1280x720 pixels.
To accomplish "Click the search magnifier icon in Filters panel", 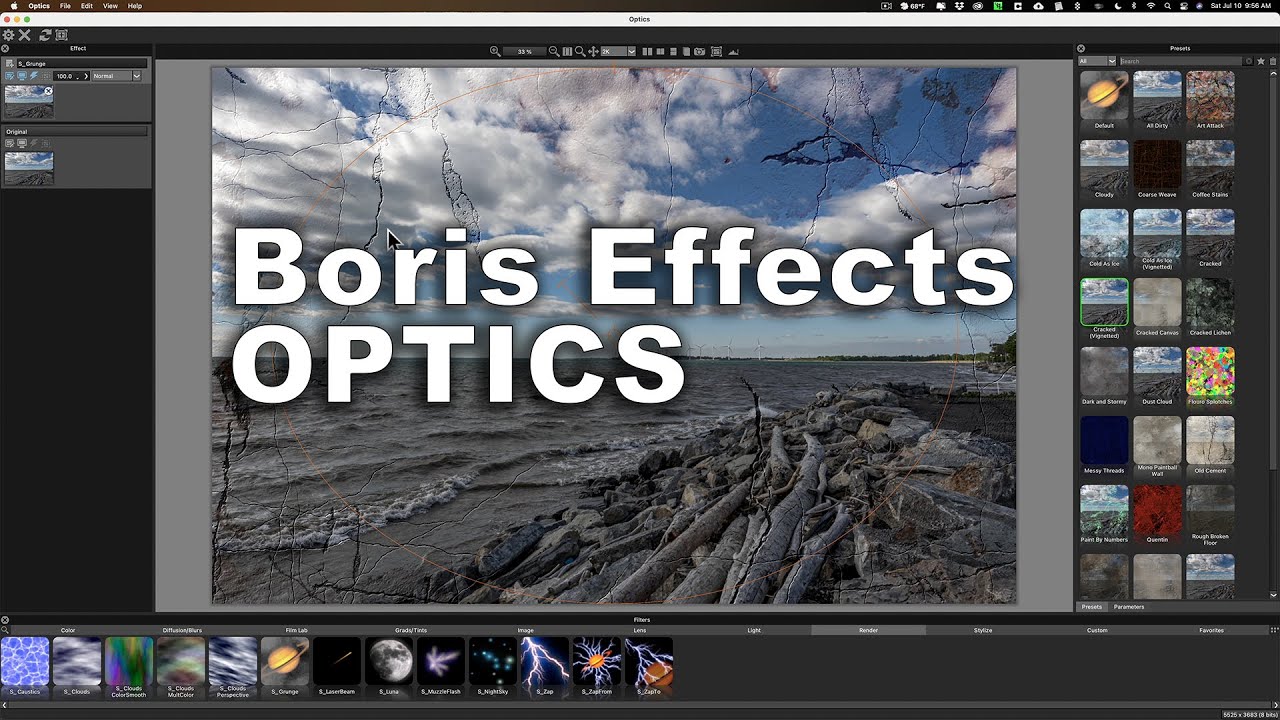I will (x=4, y=630).
